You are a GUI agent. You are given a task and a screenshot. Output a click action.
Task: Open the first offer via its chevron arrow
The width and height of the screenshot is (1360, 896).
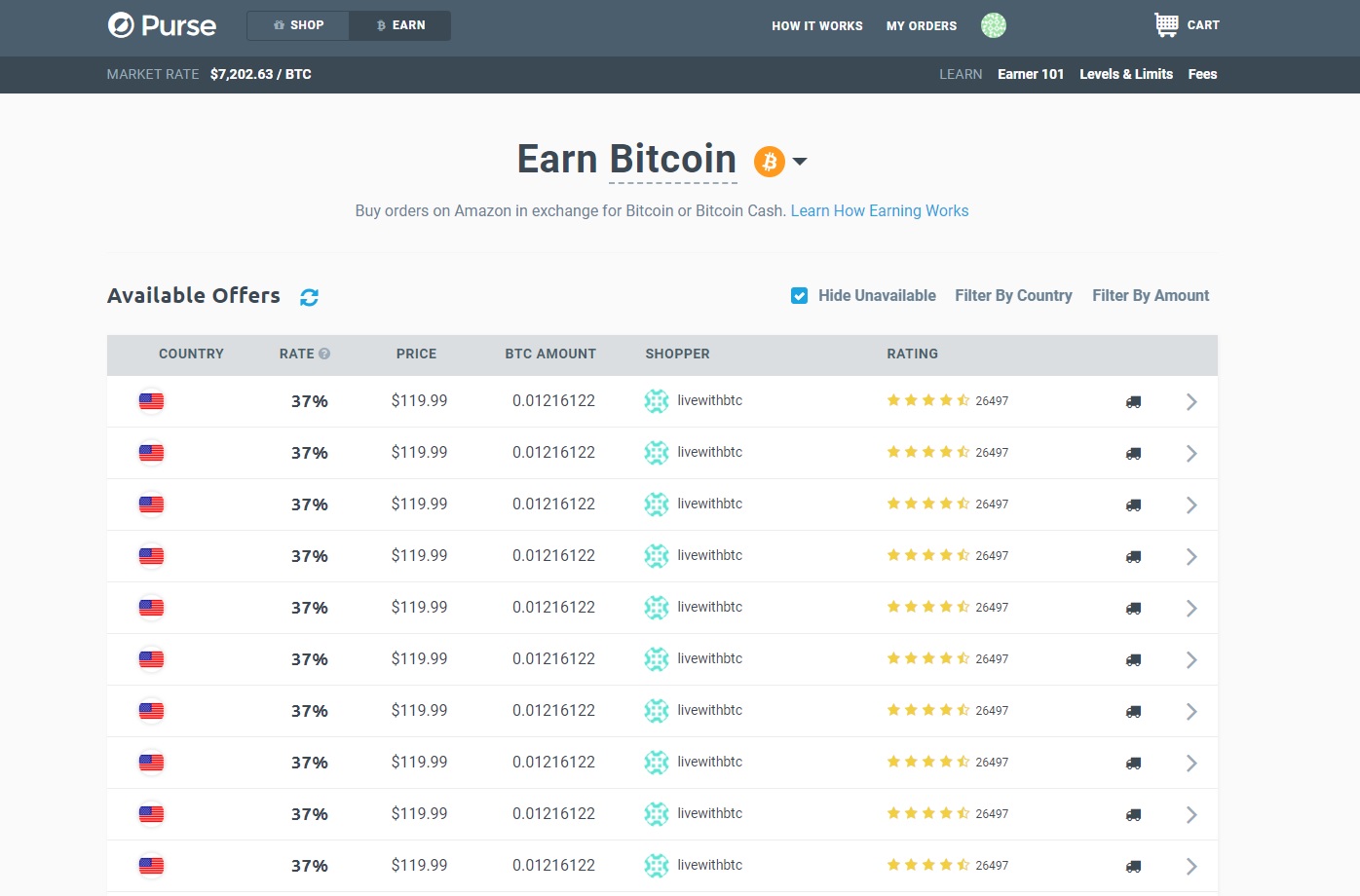coord(1191,402)
